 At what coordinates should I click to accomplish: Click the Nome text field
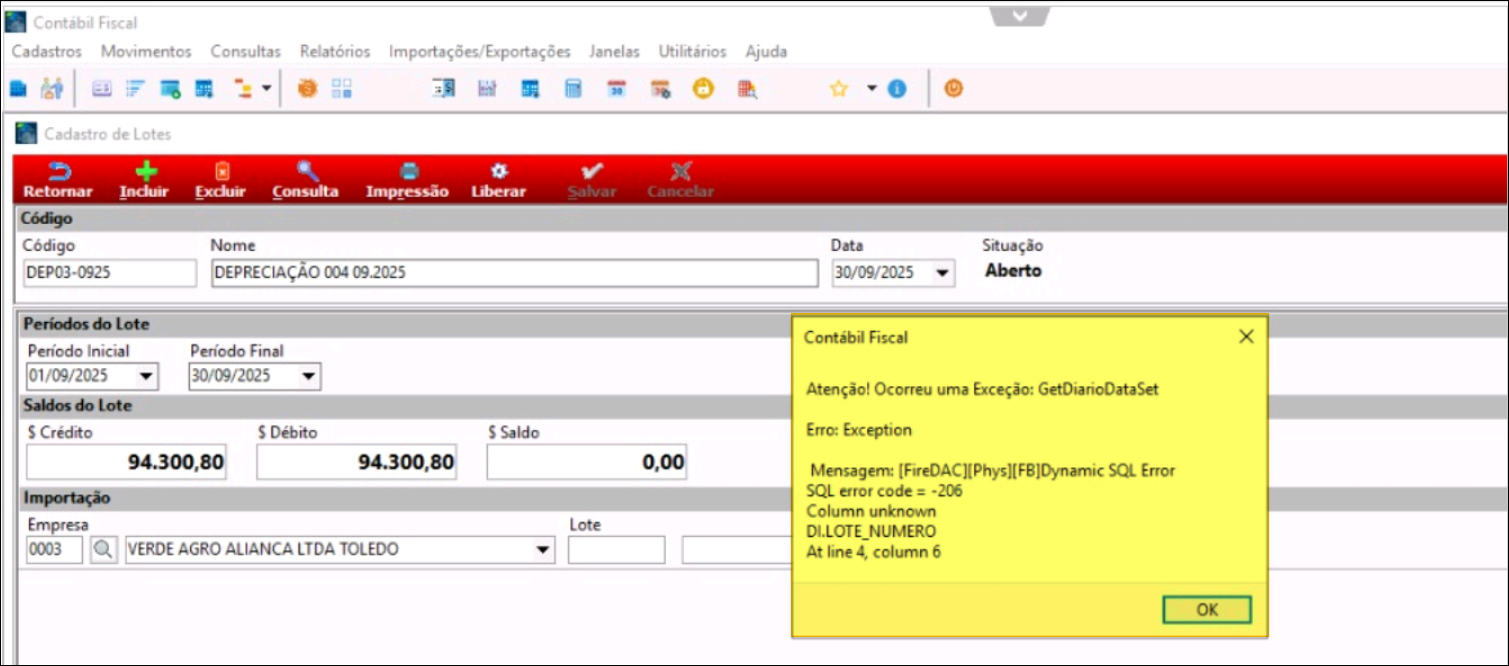(514, 273)
